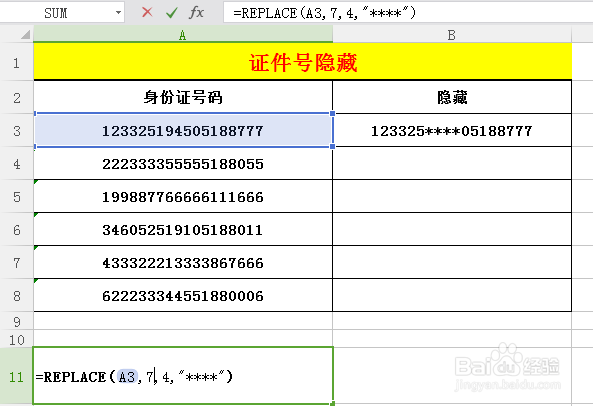This screenshot has height=406, width=593.
Task: Click empty cell B8 beside 622233344551880006
Action: point(452,295)
